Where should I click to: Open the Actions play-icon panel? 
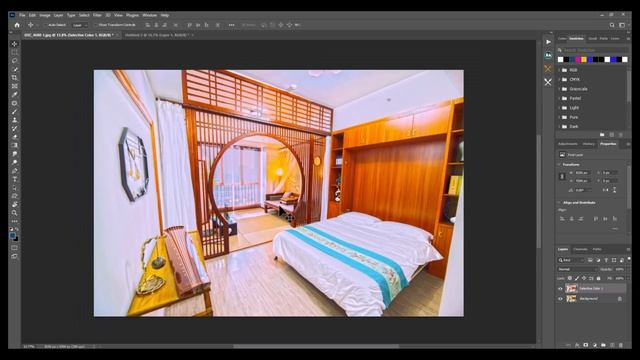[x=548, y=42]
